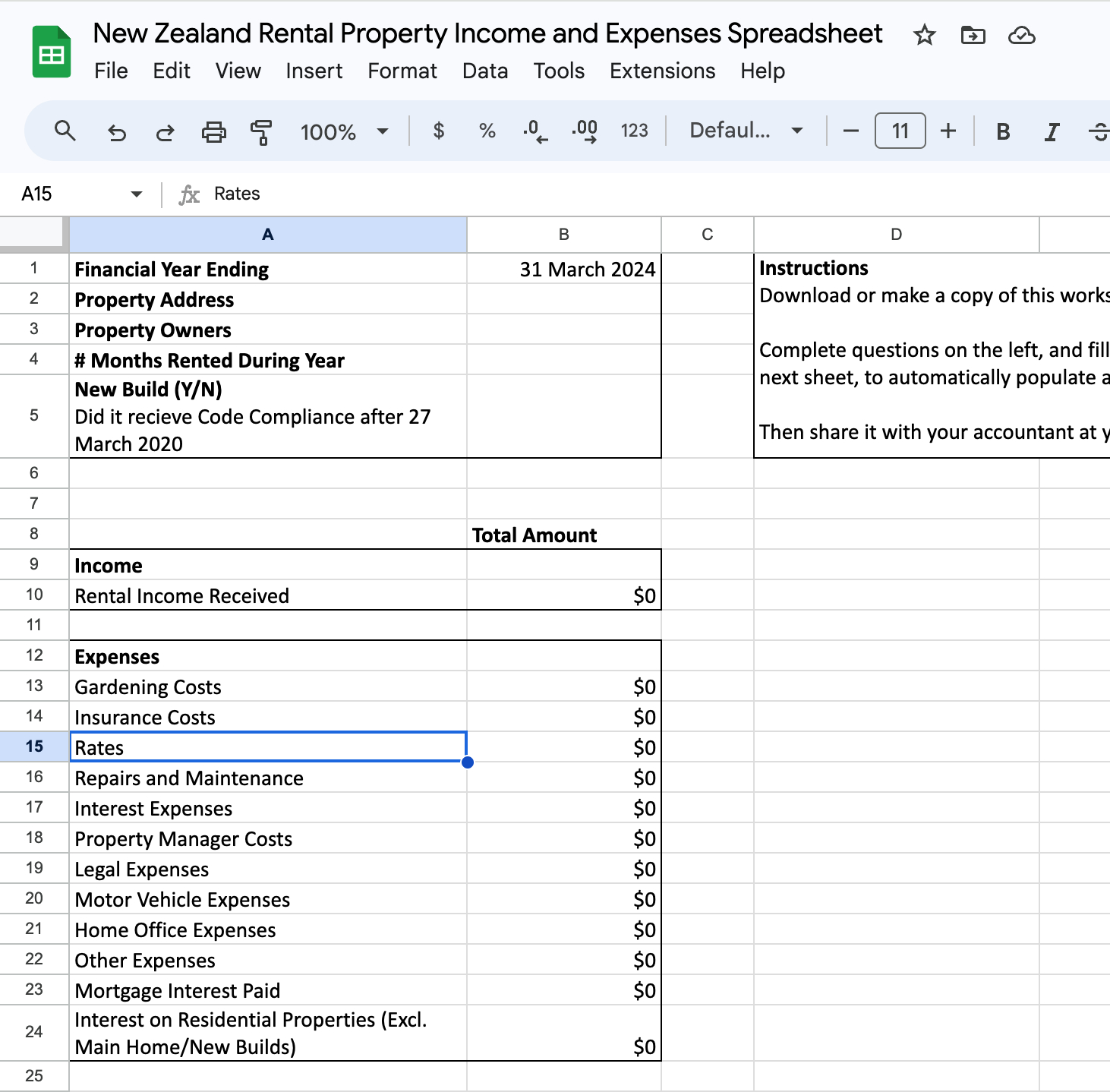Select the Rental Income Received amount cell
The image size is (1110, 1092).
tap(564, 595)
